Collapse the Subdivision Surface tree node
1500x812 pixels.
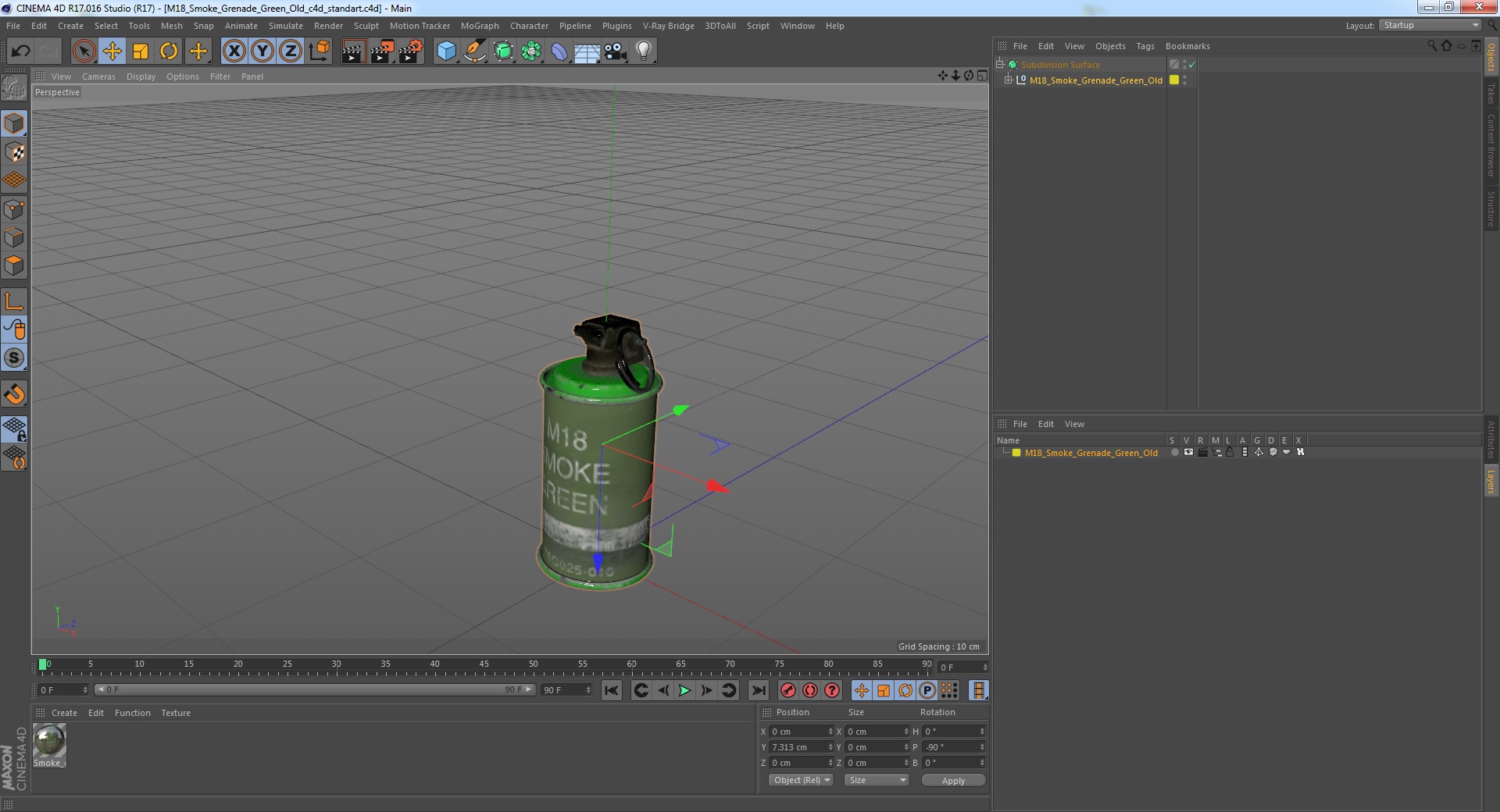(999, 65)
